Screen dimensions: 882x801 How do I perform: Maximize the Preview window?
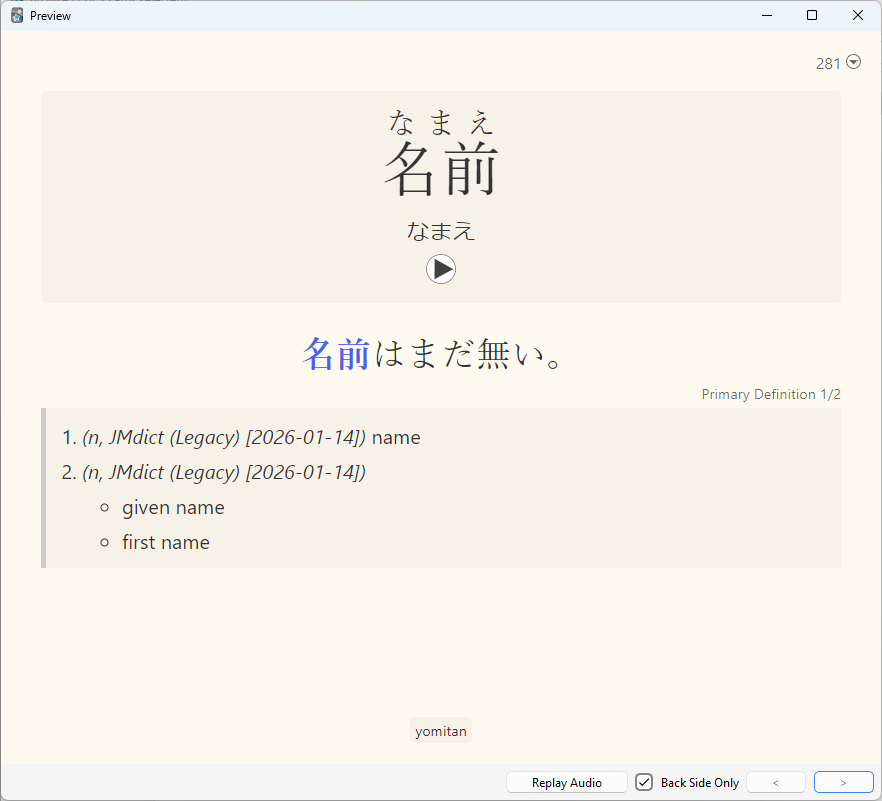tap(812, 15)
